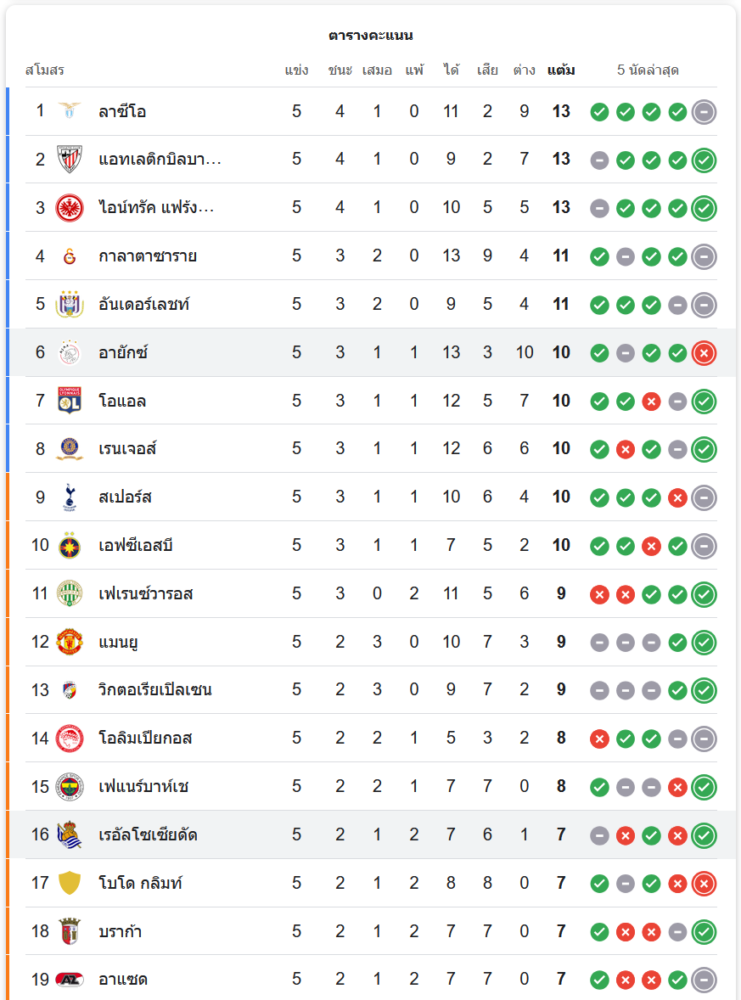
Task: Click the Ajax crest icon
Action: [x=69, y=352]
